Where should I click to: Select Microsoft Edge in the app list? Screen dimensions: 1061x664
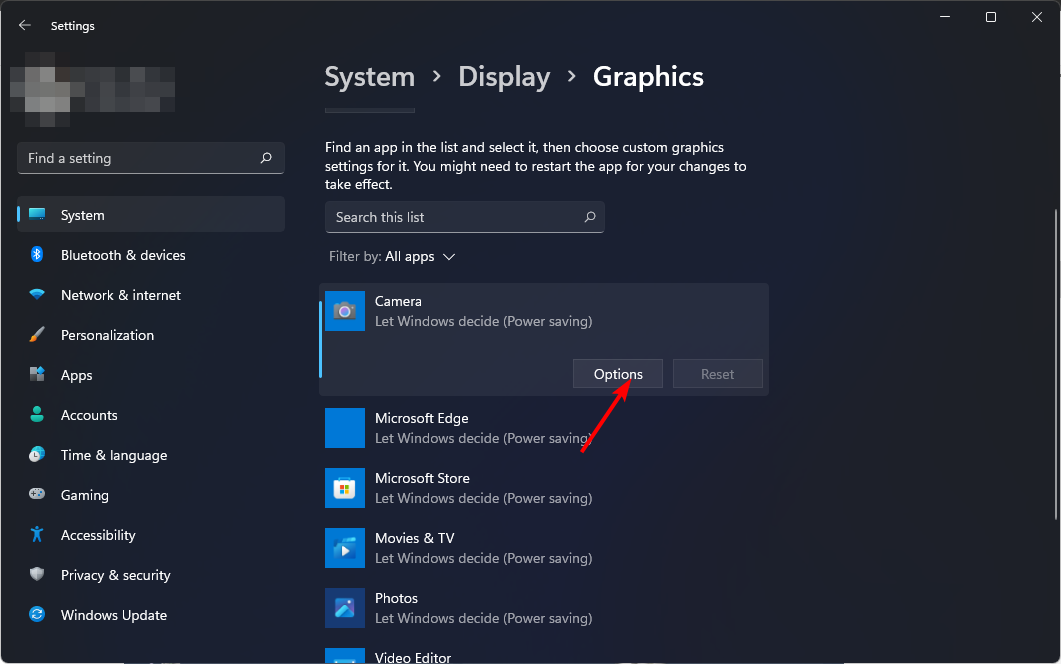point(544,428)
